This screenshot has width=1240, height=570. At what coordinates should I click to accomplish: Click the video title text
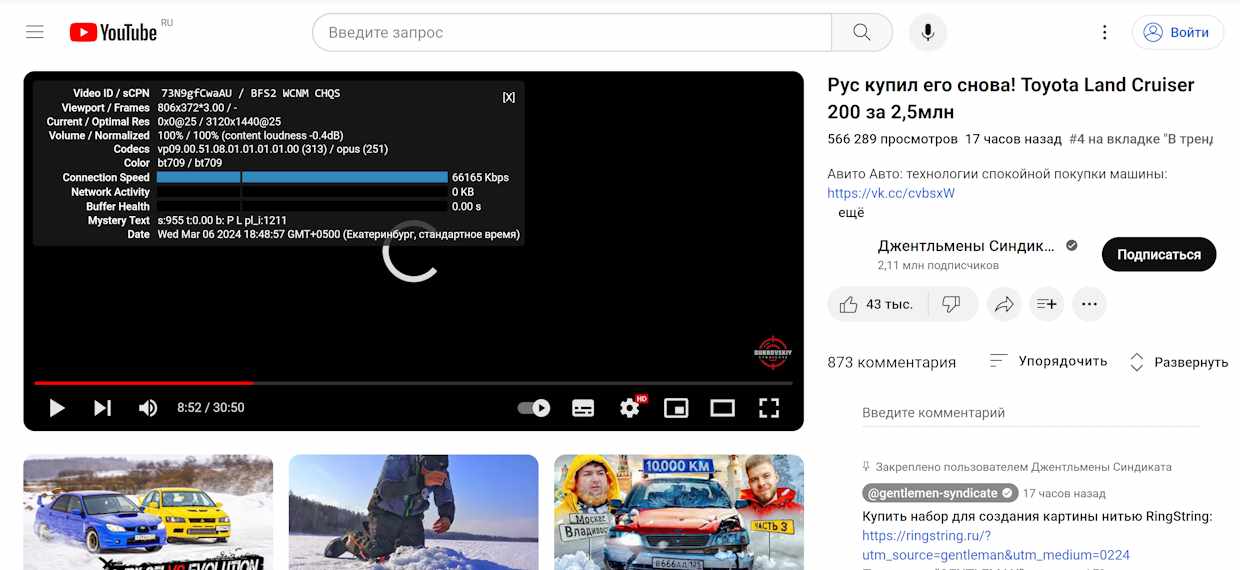(1011, 98)
